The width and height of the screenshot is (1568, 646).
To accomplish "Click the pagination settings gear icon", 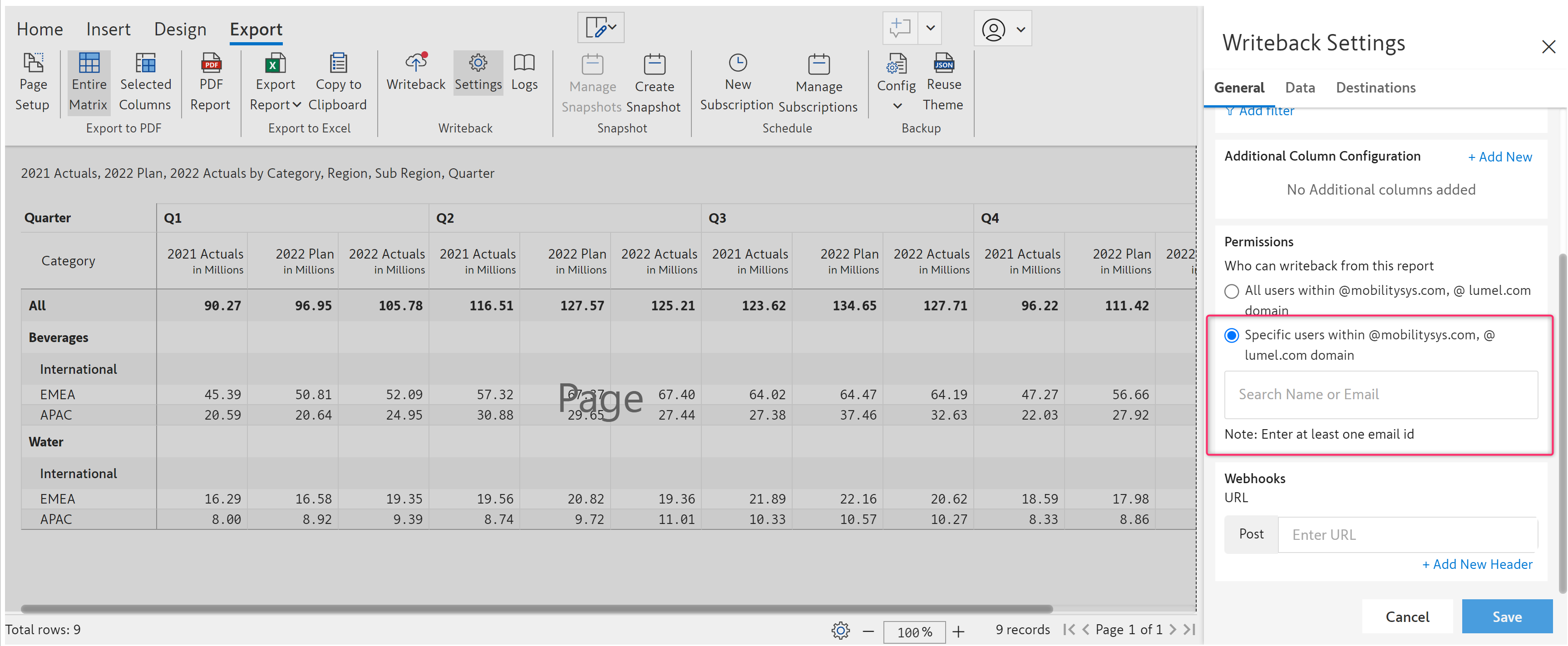I will coord(840,630).
